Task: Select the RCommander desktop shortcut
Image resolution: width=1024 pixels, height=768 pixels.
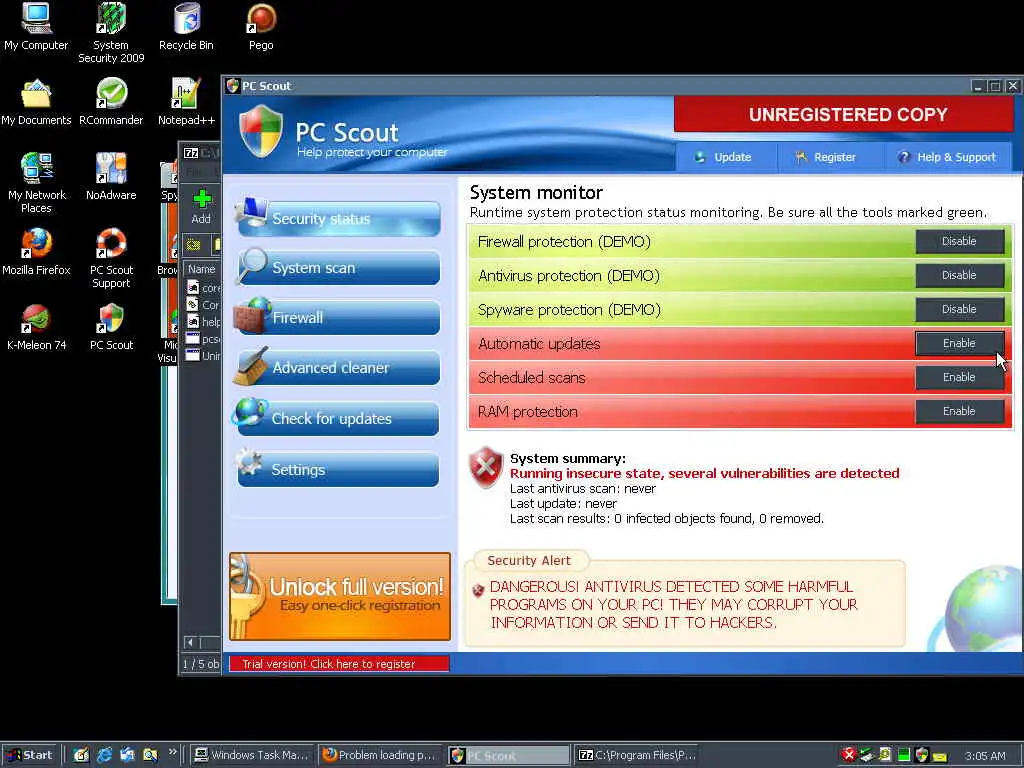Action: point(111,101)
